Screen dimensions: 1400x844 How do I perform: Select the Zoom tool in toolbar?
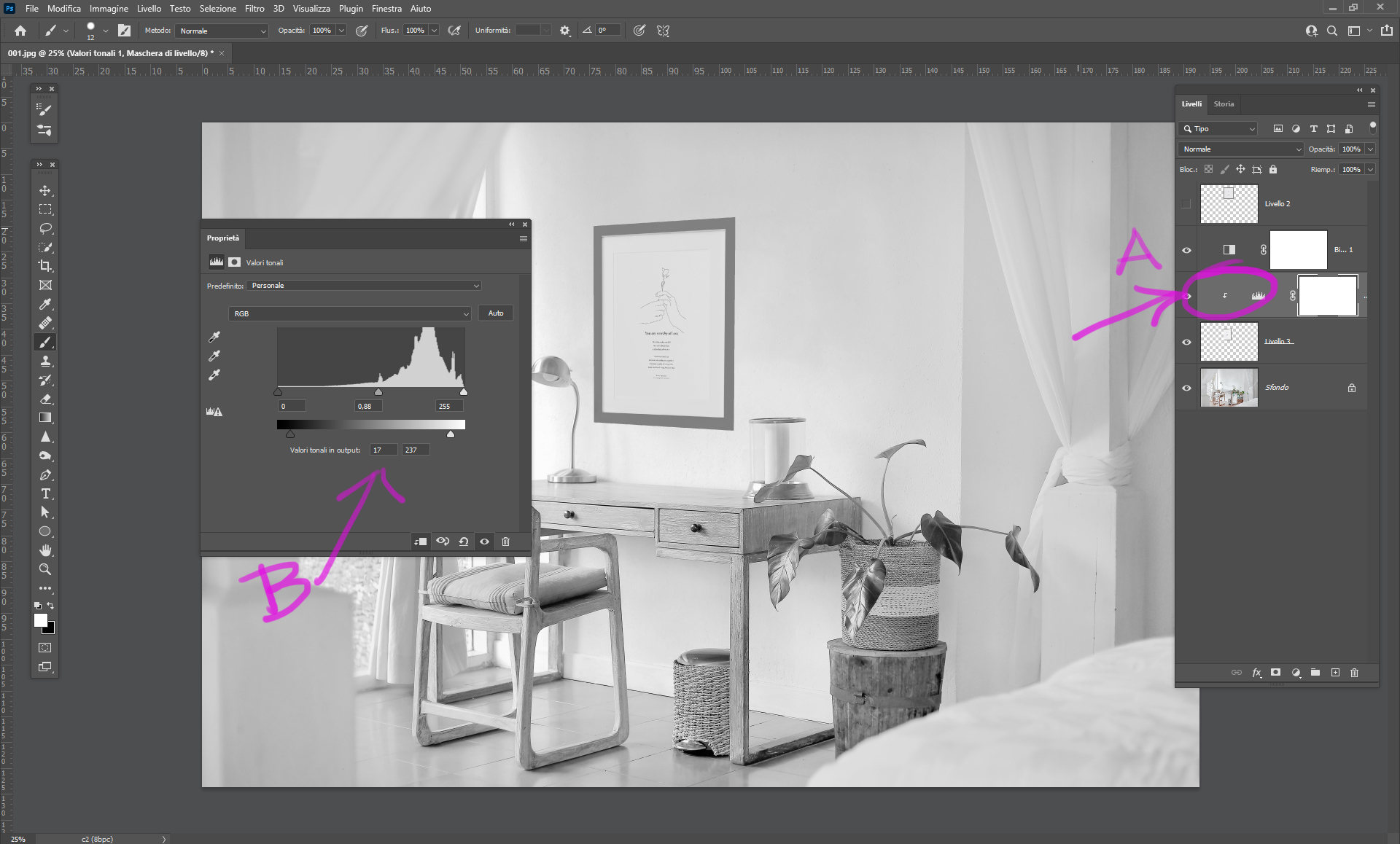[45, 569]
